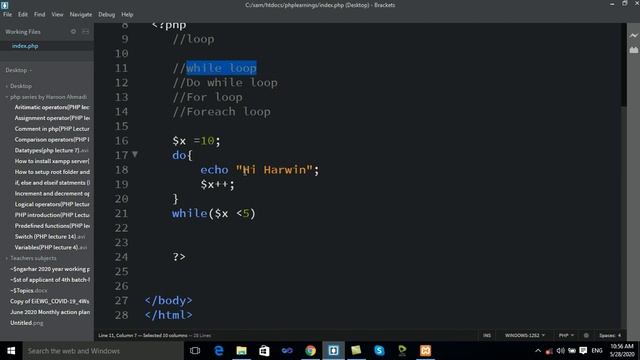Viewport: 640px width, 360px height.
Task: Open the File menu
Action: tap(7, 14)
